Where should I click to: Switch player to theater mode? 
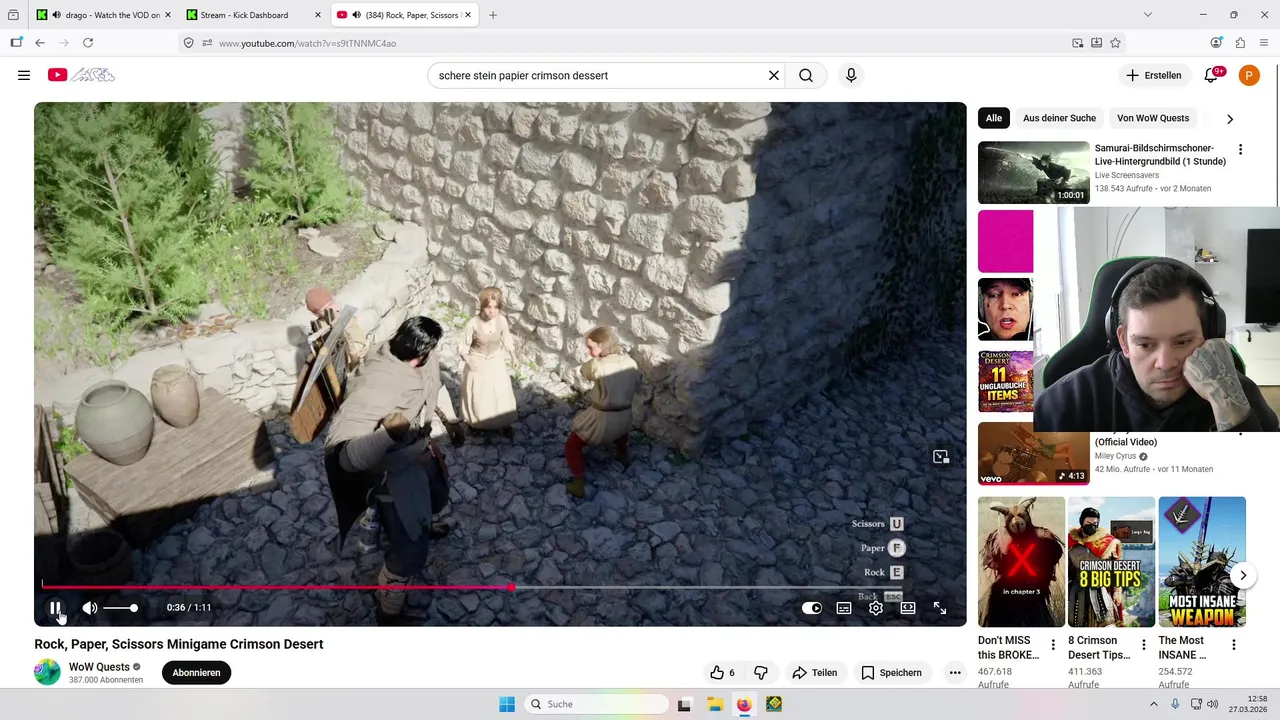(908, 608)
